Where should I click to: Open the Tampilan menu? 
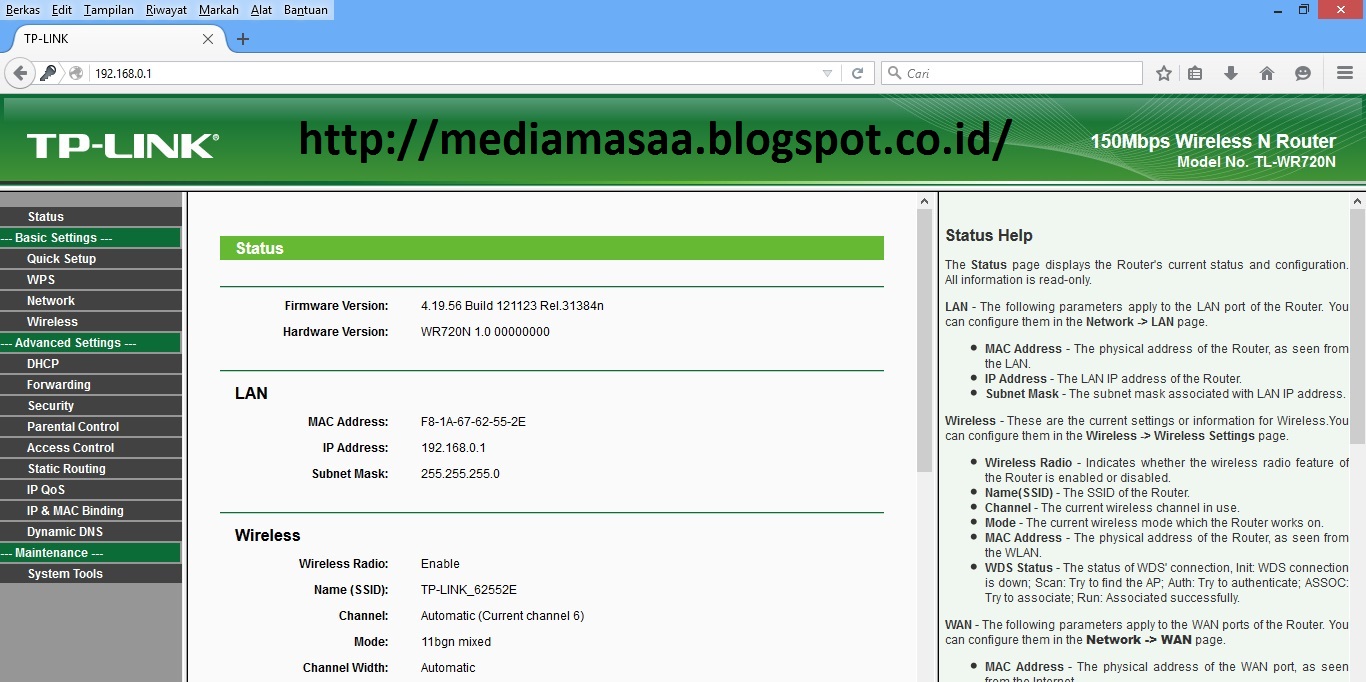tap(109, 10)
